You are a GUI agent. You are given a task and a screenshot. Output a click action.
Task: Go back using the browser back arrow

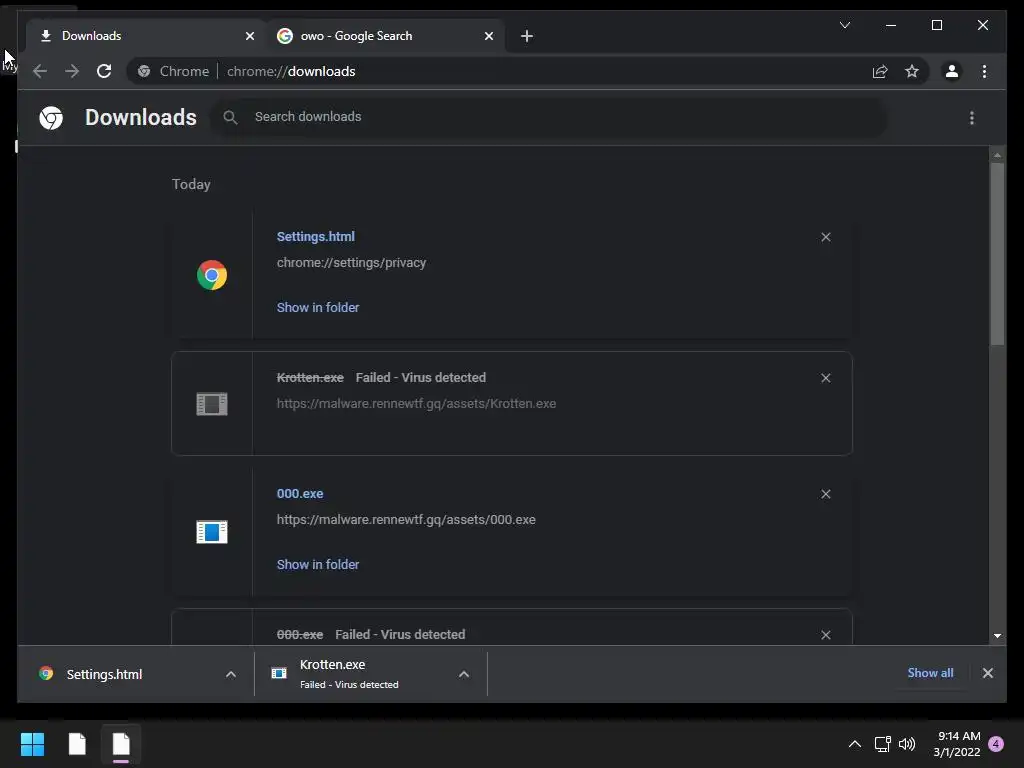[x=40, y=71]
